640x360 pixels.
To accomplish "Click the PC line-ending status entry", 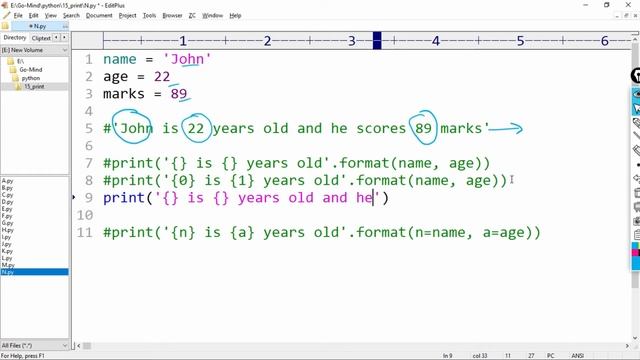I will [x=551, y=356].
